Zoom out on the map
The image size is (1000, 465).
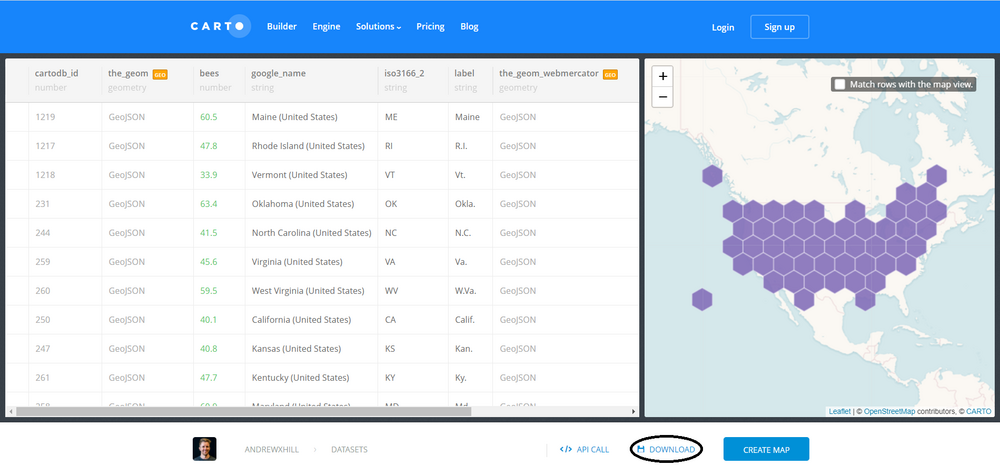click(662, 97)
